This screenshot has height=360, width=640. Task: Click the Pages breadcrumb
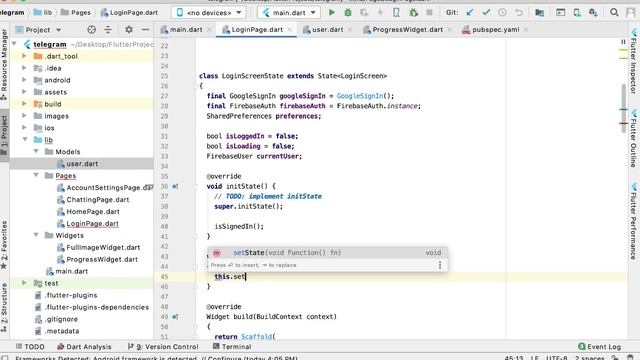76,13
